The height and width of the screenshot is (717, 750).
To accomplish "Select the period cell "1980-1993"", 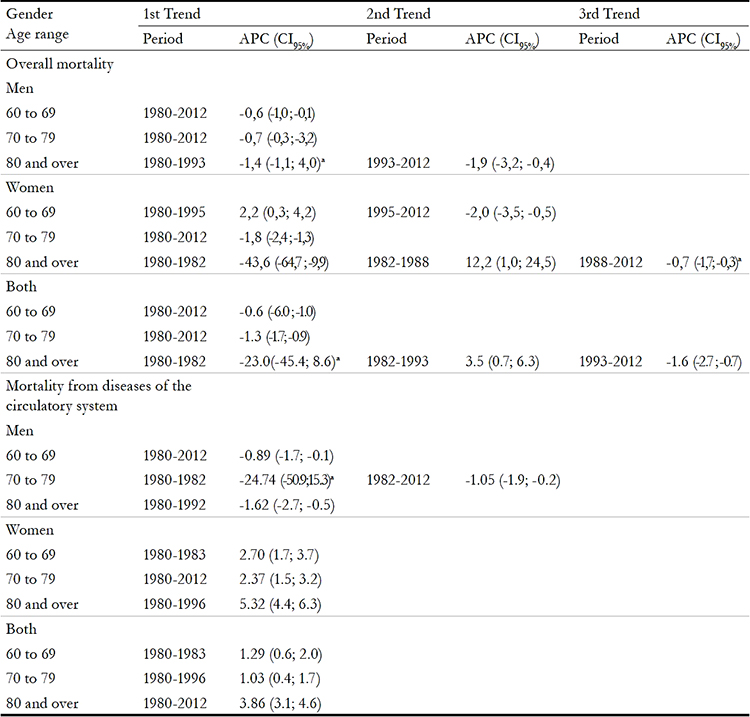I will (174, 161).
